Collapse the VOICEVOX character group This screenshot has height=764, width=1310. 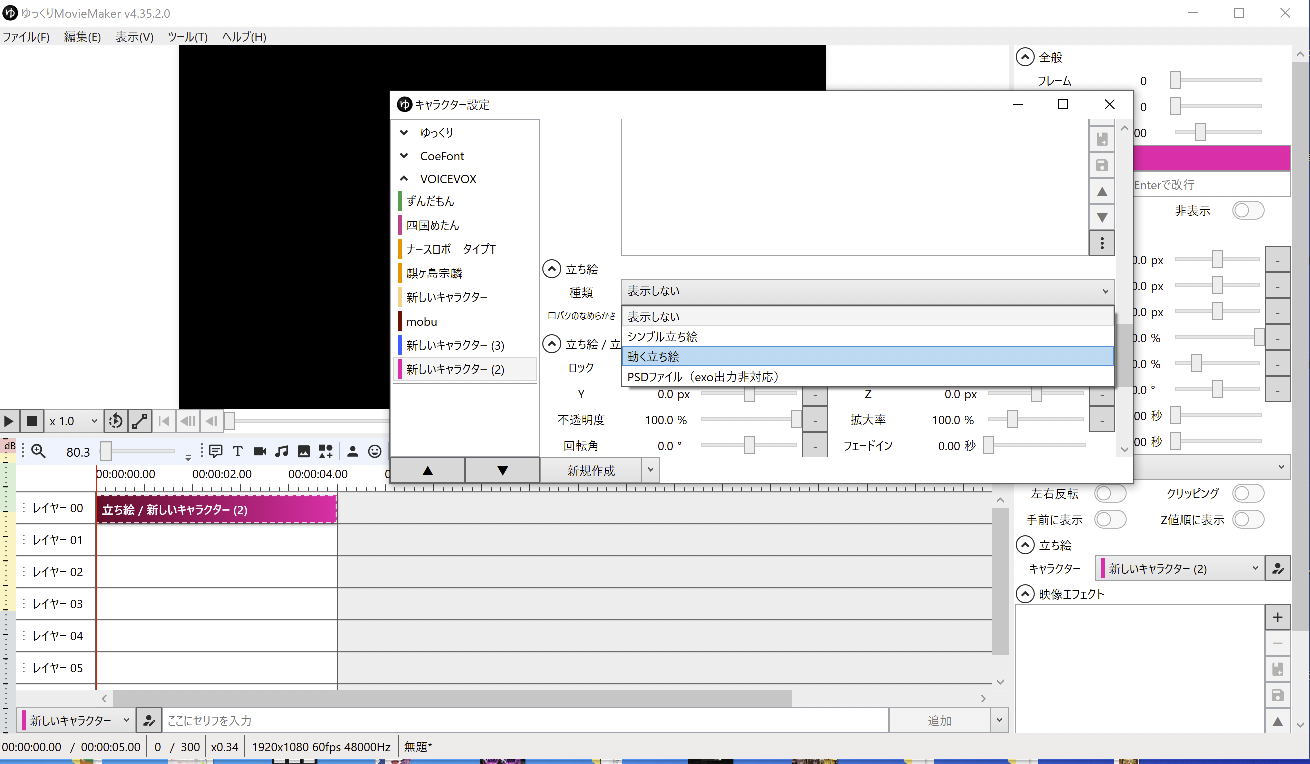404,179
